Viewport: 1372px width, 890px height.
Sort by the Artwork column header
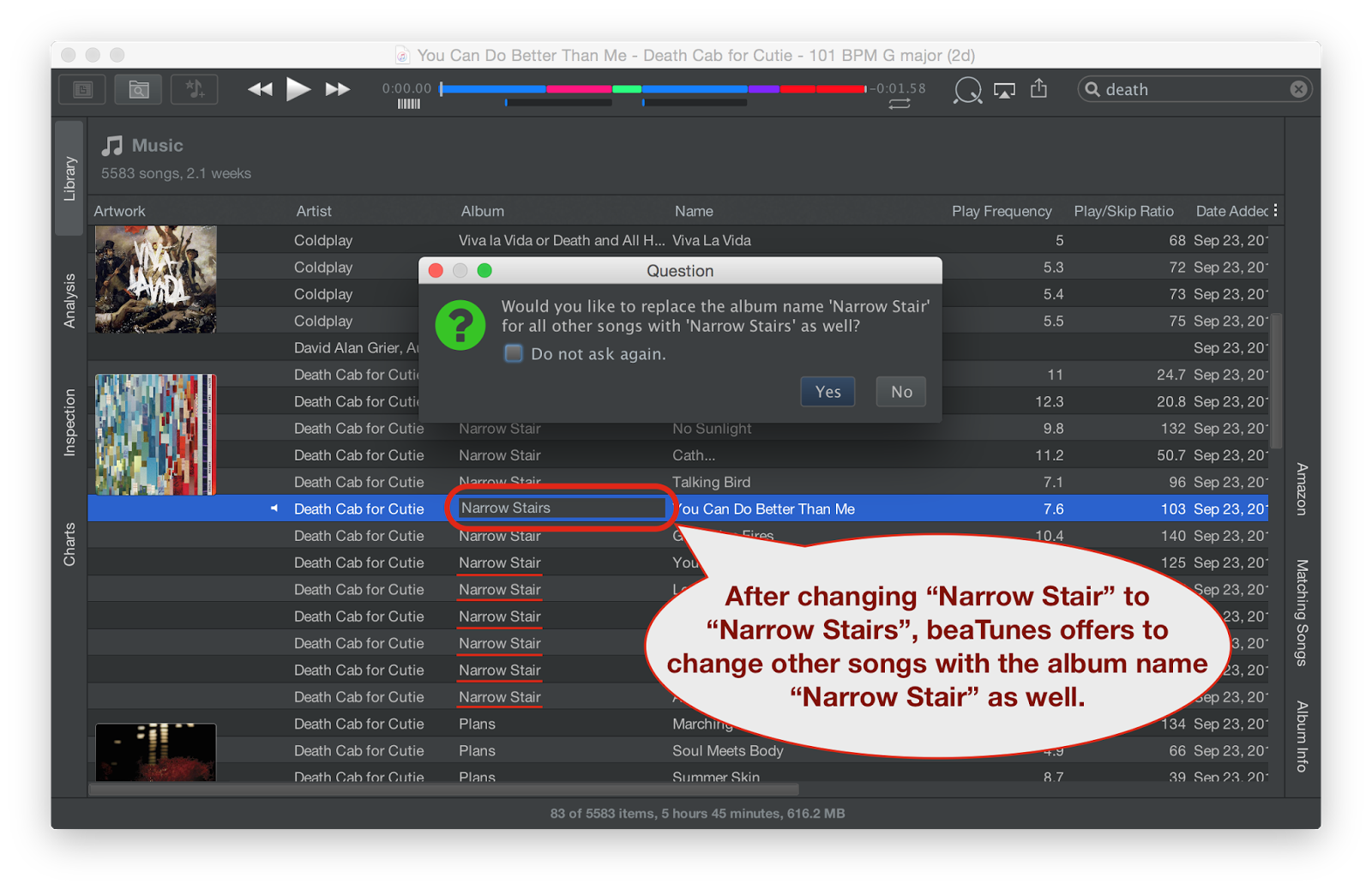pyautogui.click(x=119, y=211)
